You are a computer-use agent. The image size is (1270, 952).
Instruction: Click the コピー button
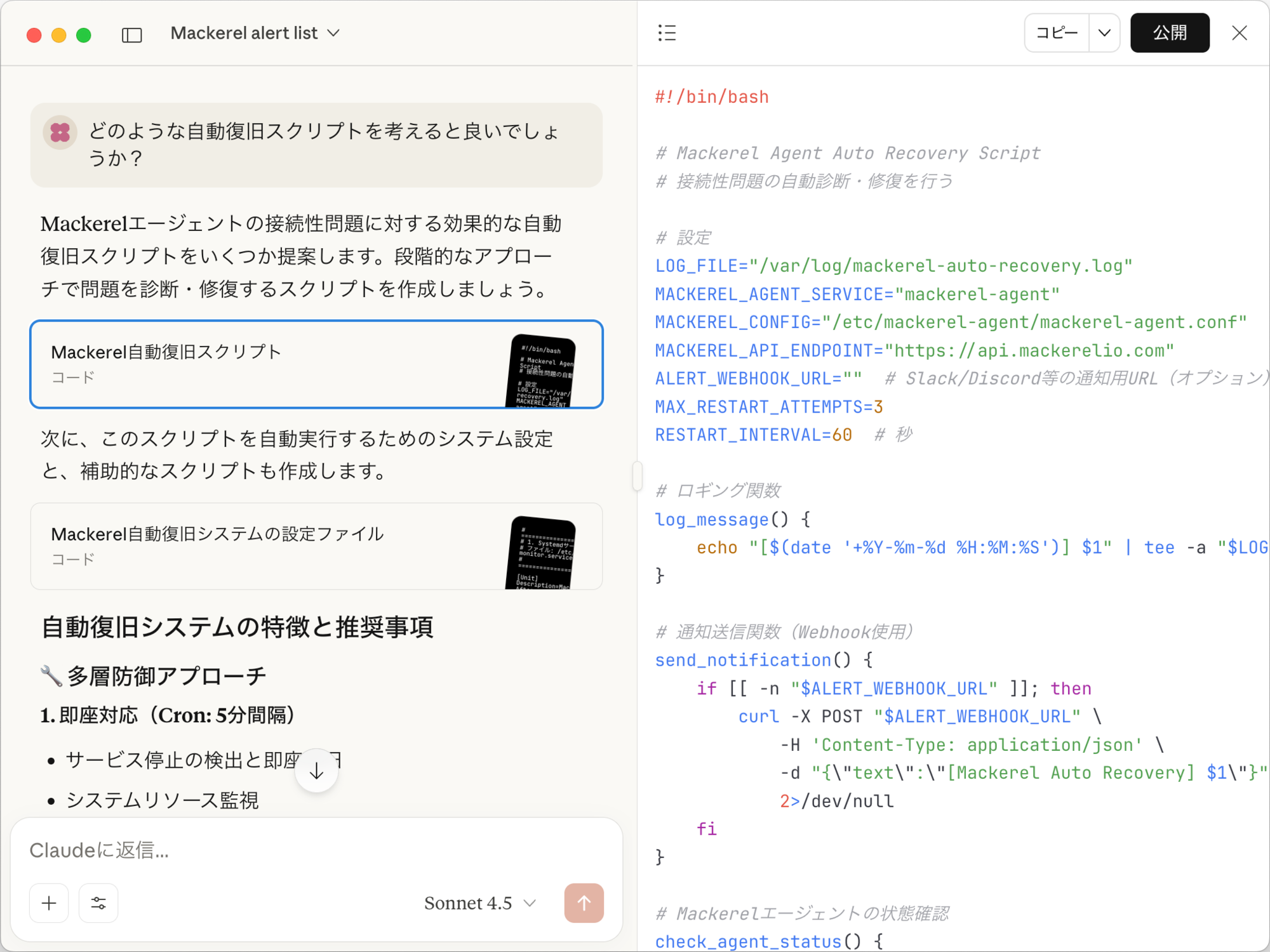[x=1057, y=33]
